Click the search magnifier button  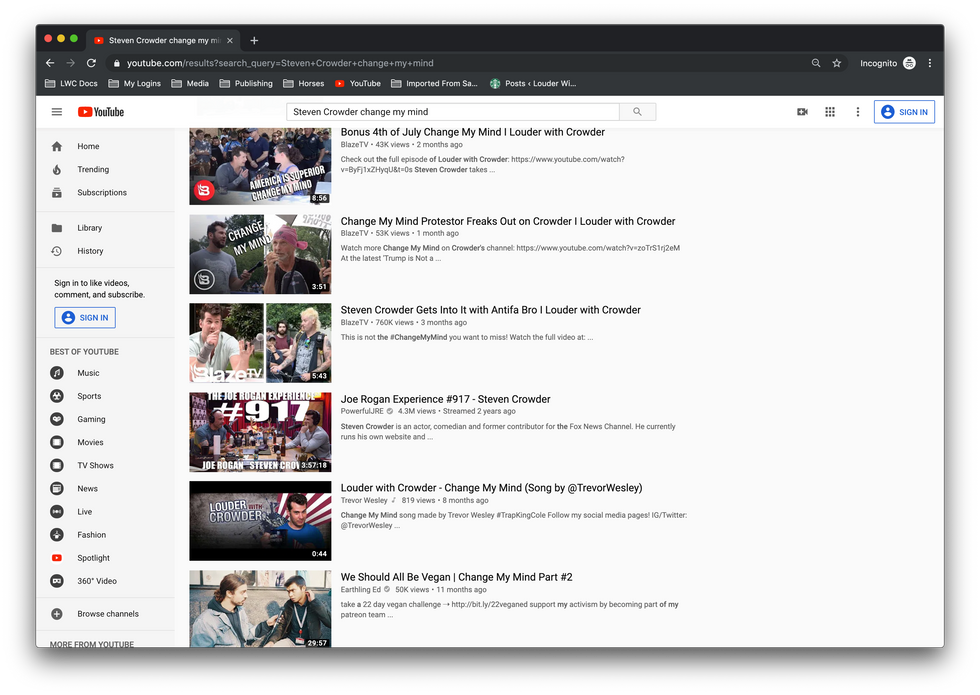coord(638,112)
